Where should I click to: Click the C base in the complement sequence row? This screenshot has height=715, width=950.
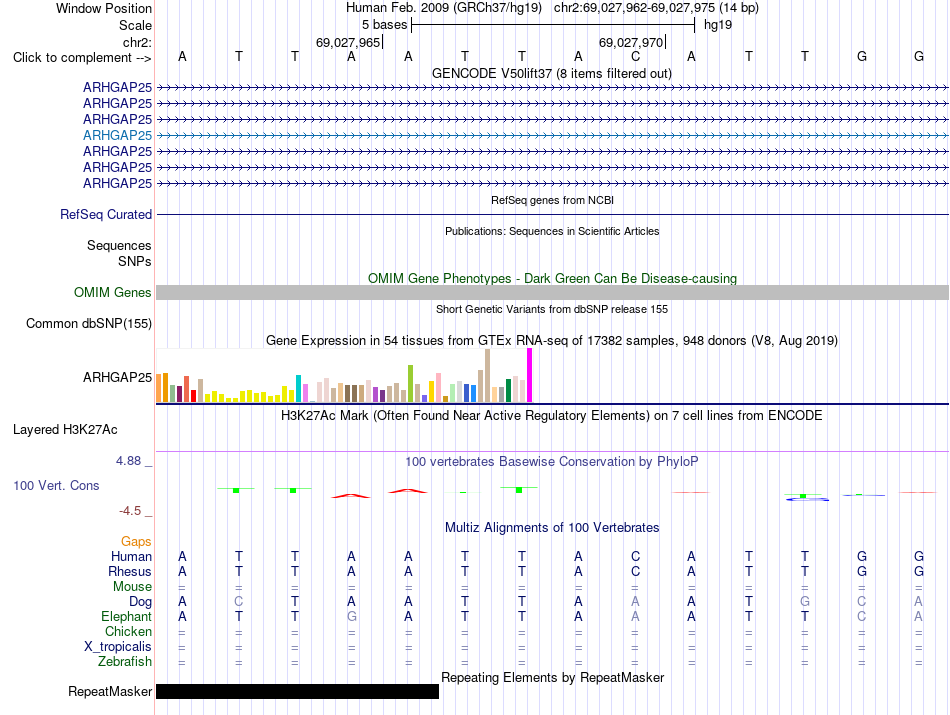(x=635, y=56)
